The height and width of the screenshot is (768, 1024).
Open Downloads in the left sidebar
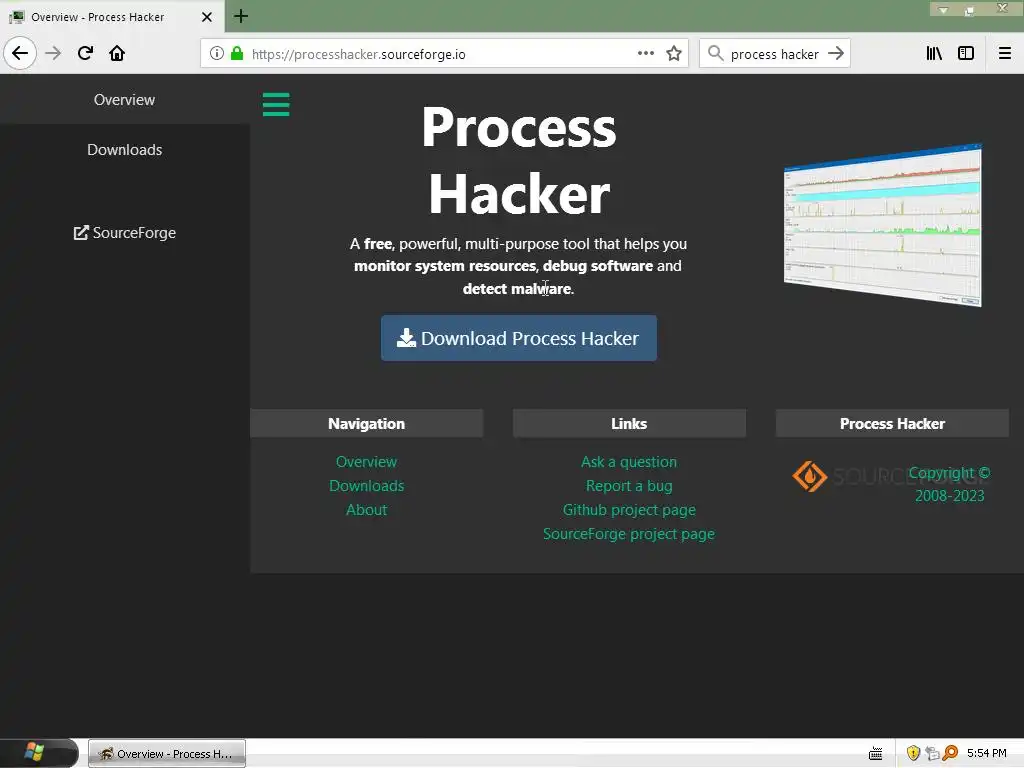(125, 150)
